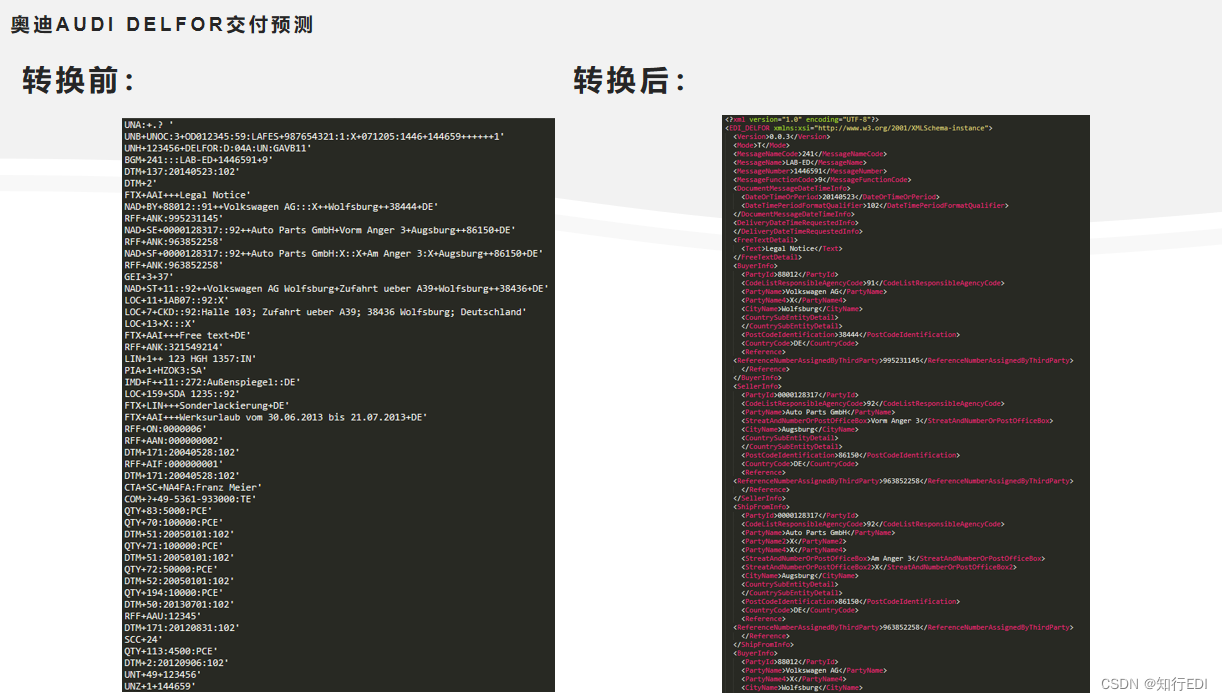Viewport: 1222px width, 700px height.
Task: Click the 'QTY+70:100000:PCE' line
Action: [x=174, y=522]
